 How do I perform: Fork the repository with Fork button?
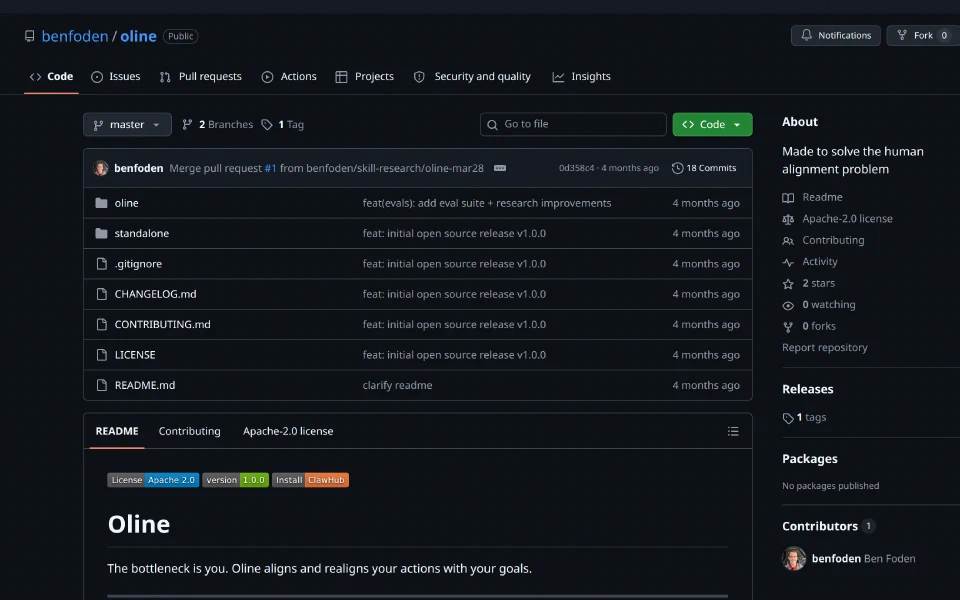[923, 36]
